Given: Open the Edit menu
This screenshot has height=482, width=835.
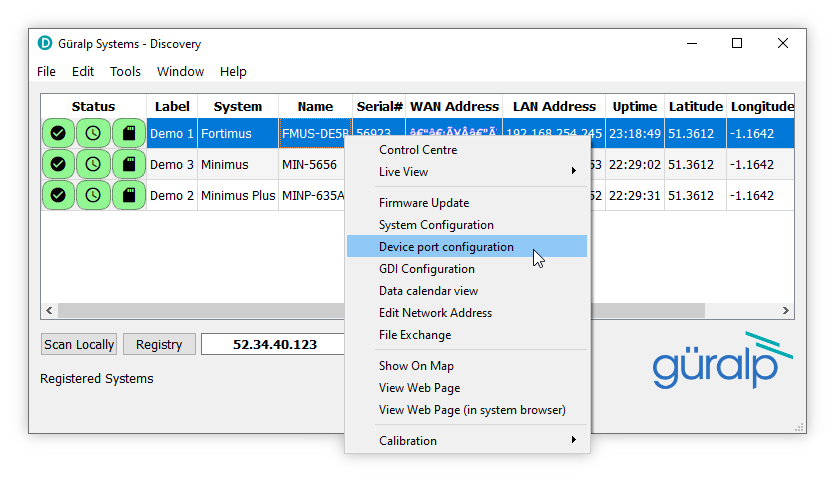Looking at the screenshot, I should coord(83,71).
